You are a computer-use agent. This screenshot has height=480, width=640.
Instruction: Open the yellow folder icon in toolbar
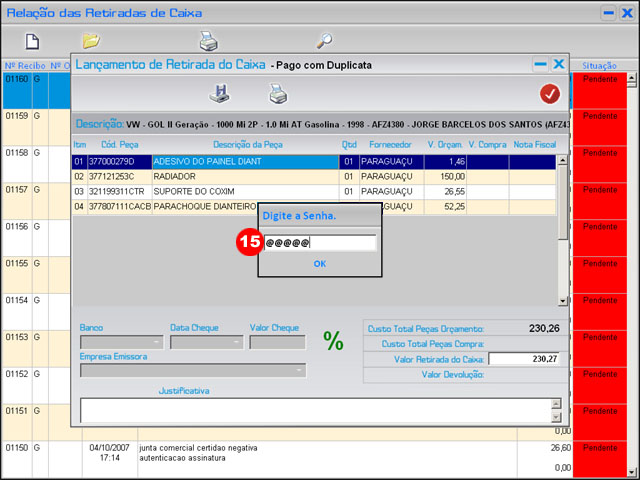[x=91, y=41]
